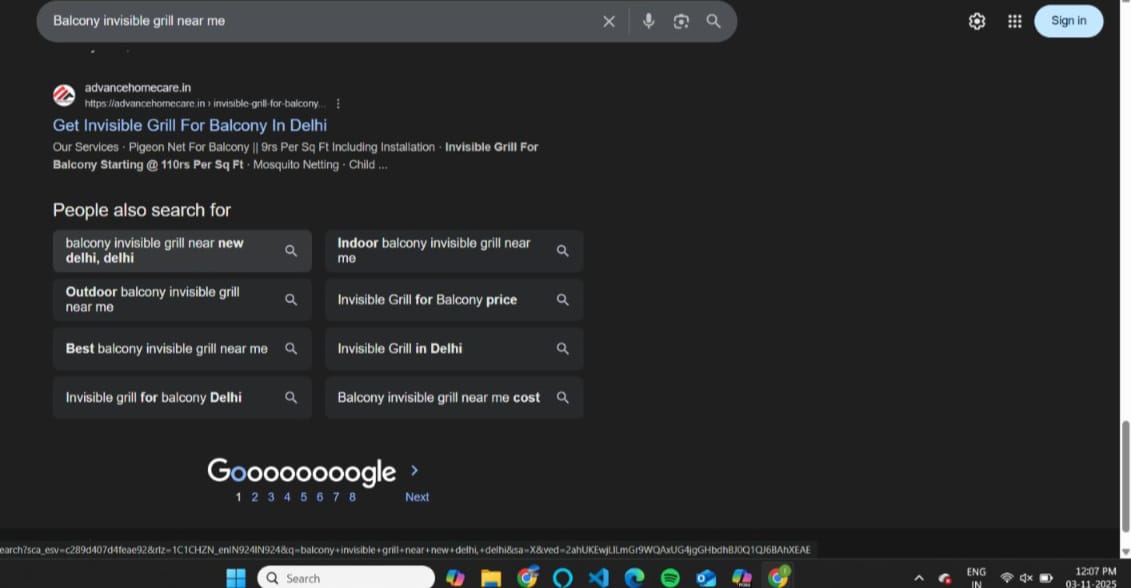Go to next results page arrow
The width and height of the screenshot is (1131, 588).
(x=415, y=471)
